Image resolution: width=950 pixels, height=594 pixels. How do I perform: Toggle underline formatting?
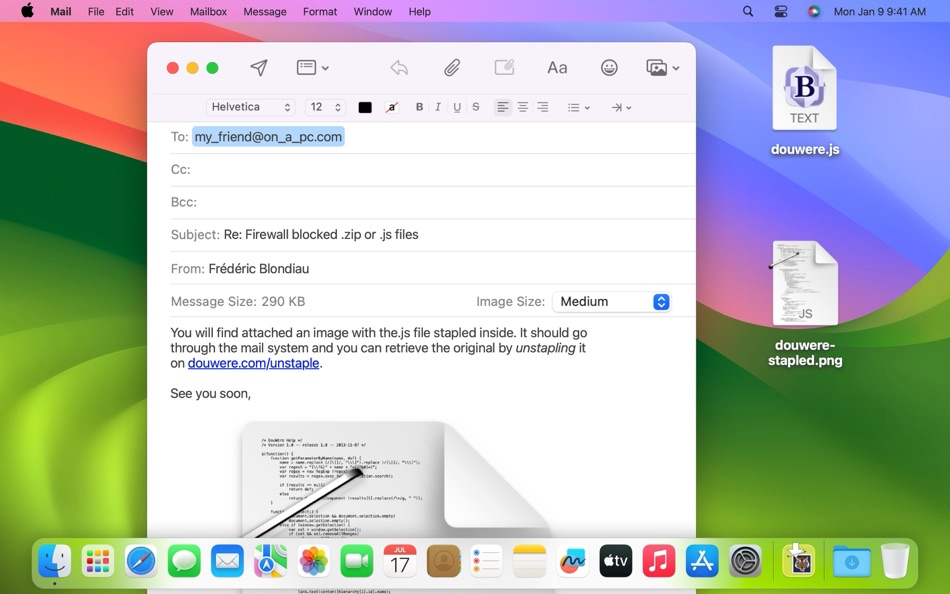457,107
